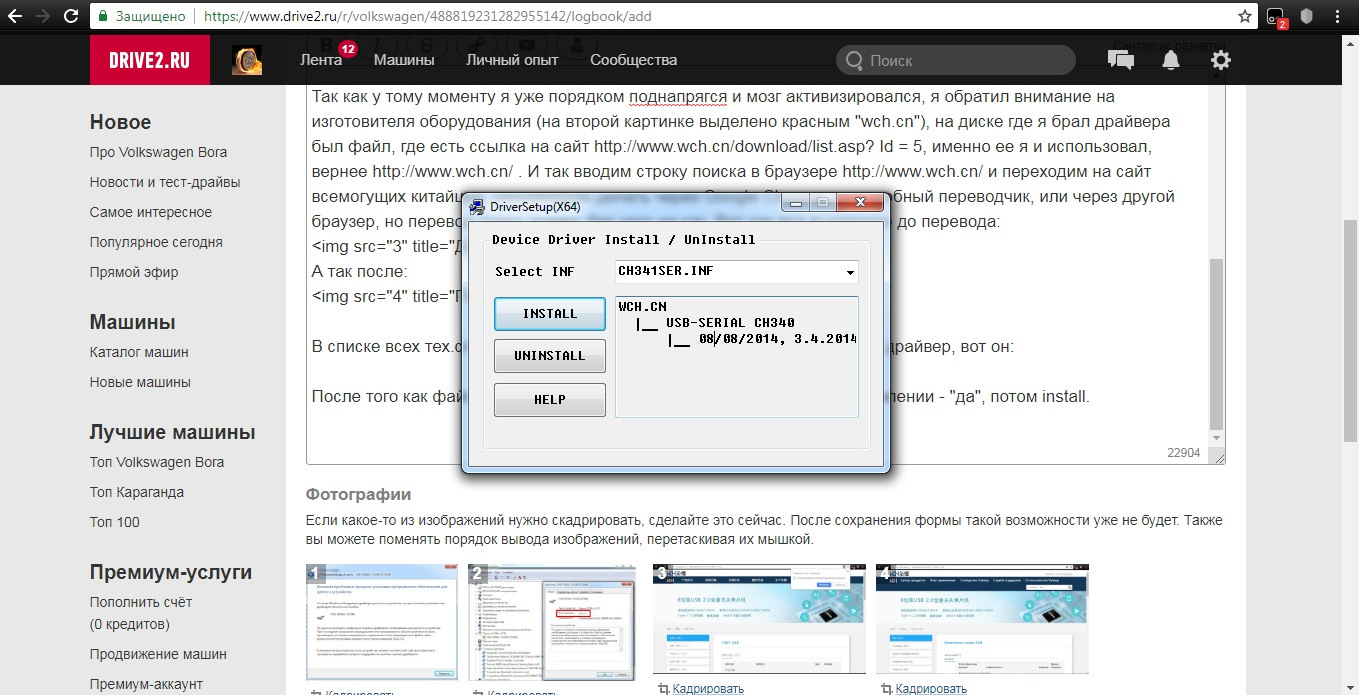Click the Новое sidebar heading

[120, 122]
